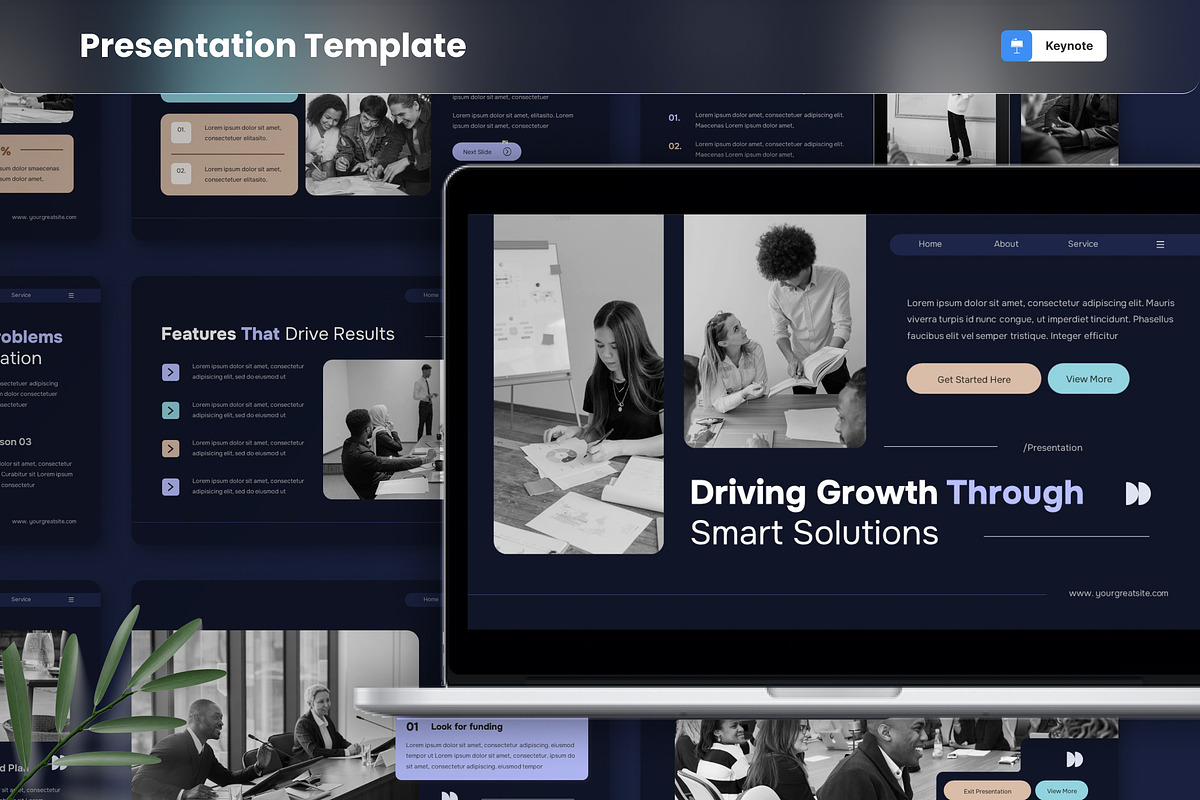
Task: Click the double-play icon above Exit Presentation
Action: 1074,760
